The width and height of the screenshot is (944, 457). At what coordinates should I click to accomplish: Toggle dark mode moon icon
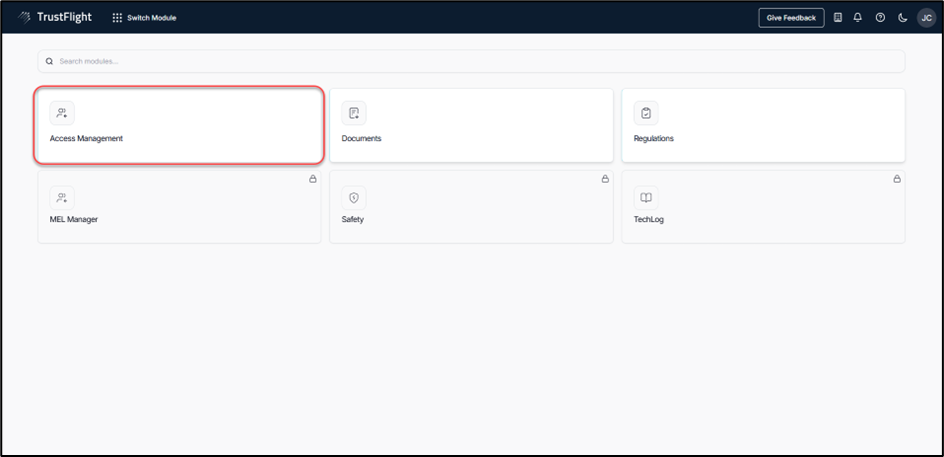pyautogui.click(x=902, y=18)
